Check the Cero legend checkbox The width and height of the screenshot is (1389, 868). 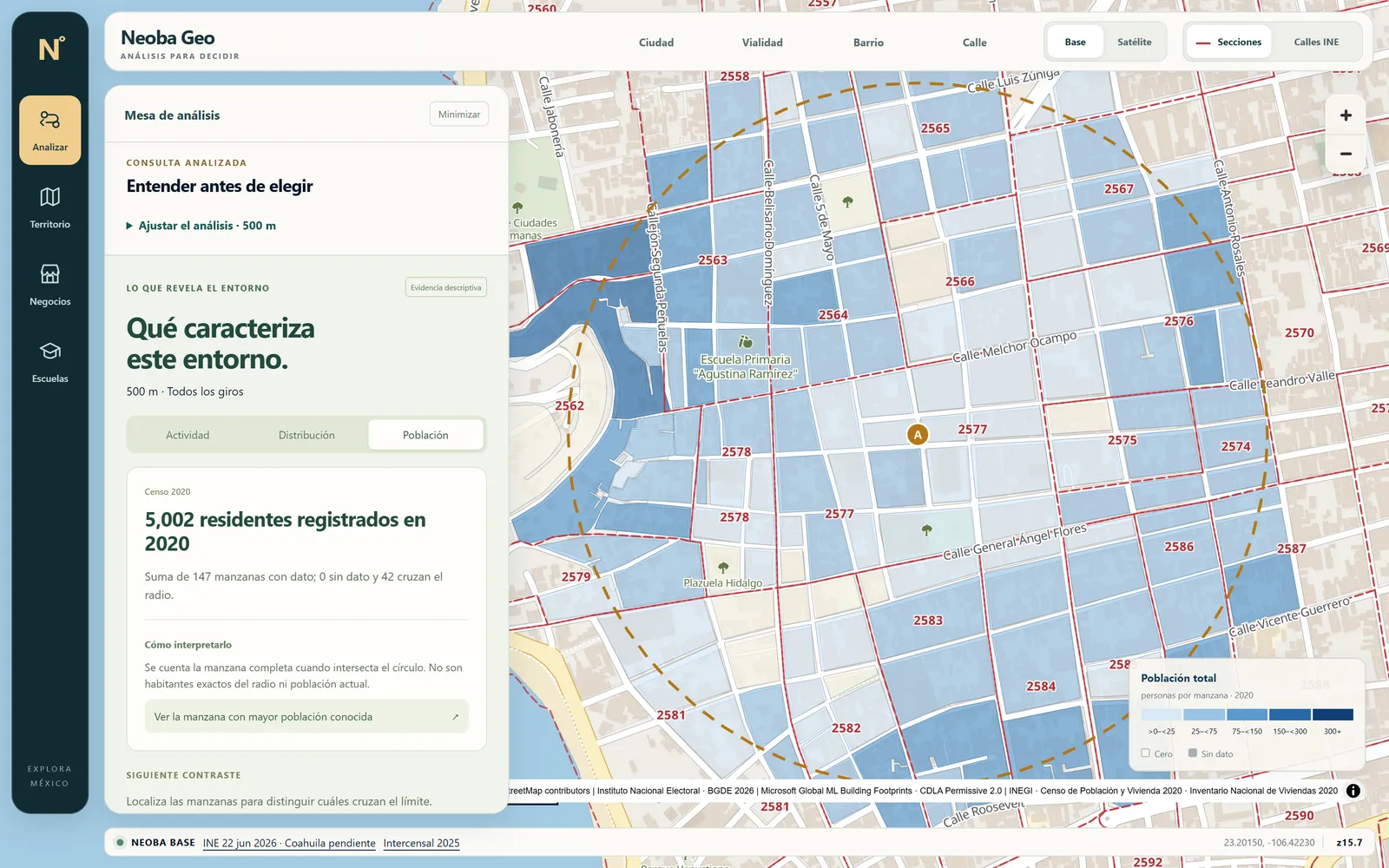(1146, 753)
